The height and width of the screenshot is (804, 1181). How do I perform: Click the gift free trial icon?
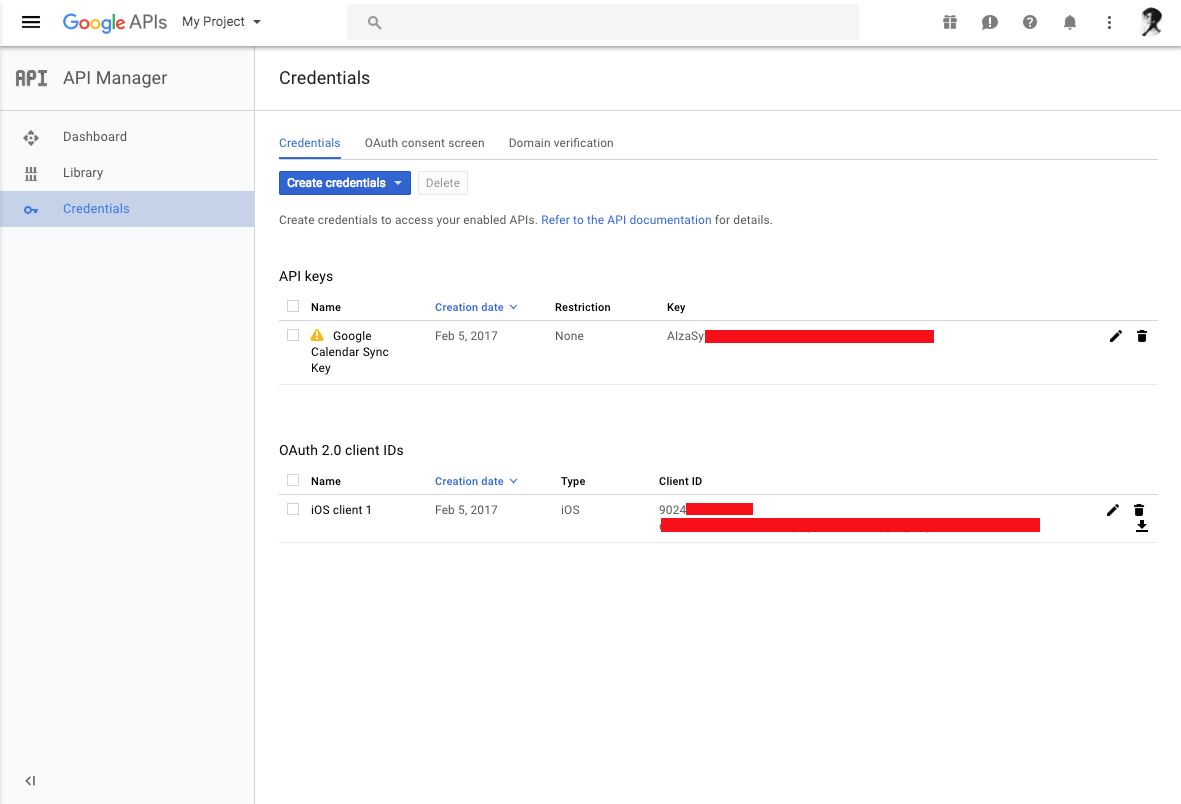(x=950, y=22)
